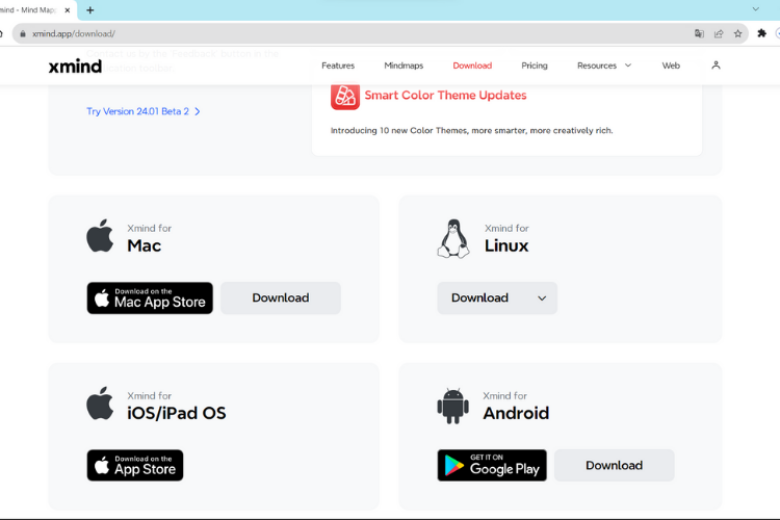The height and width of the screenshot is (520, 780).
Task: Click the Linux penguin icon
Action: [453, 238]
